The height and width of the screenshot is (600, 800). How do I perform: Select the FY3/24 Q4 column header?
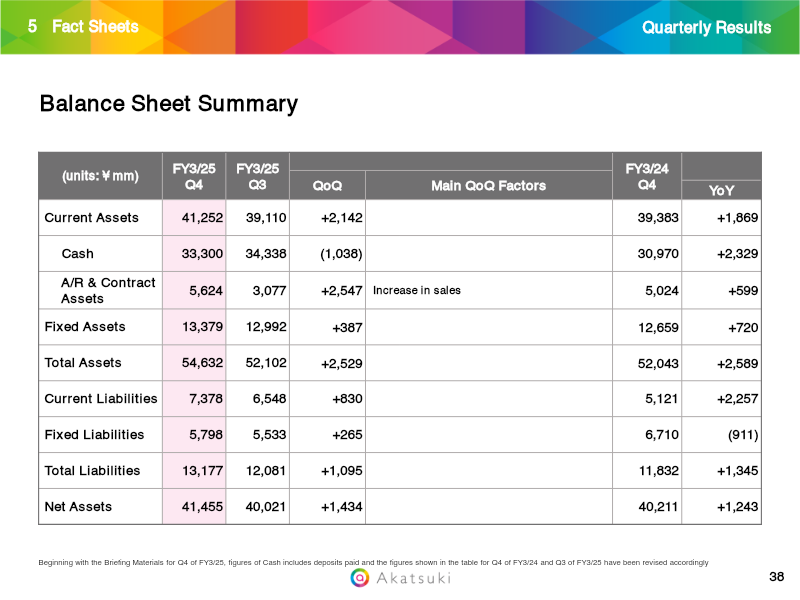point(646,175)
